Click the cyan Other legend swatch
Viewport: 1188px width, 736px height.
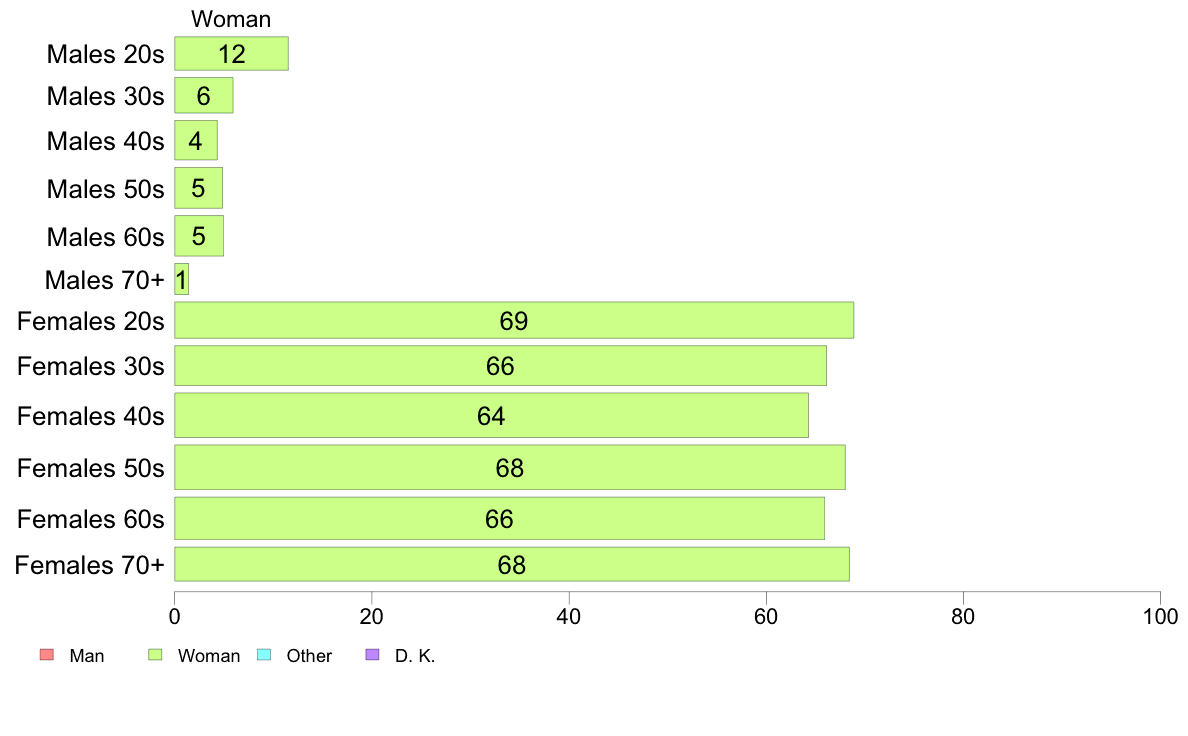(264, 655)
